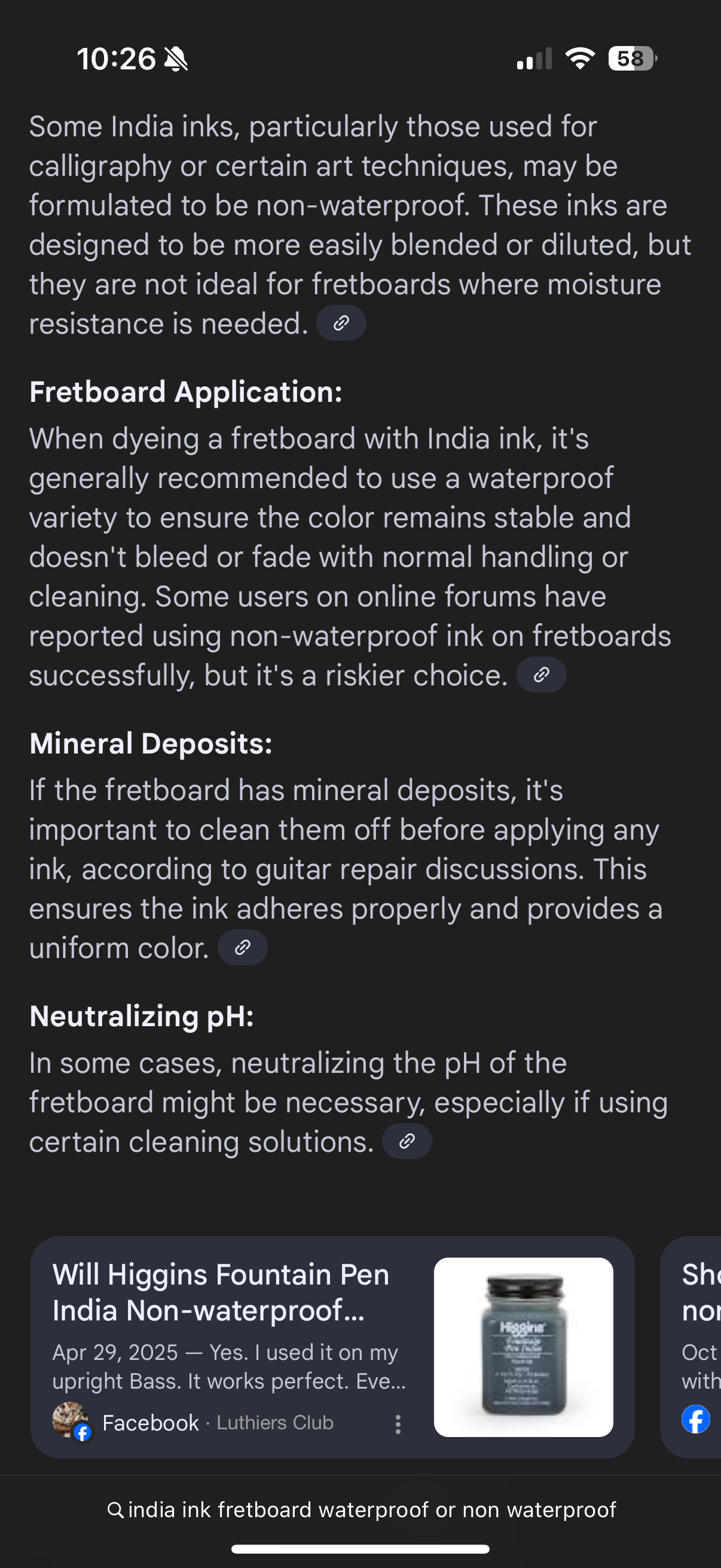The width and height of the screenshot is (721, 1568).
Task: Tap Luthiers Club profile avatar
Action: pyautogui.click(x=70, y=1420)
